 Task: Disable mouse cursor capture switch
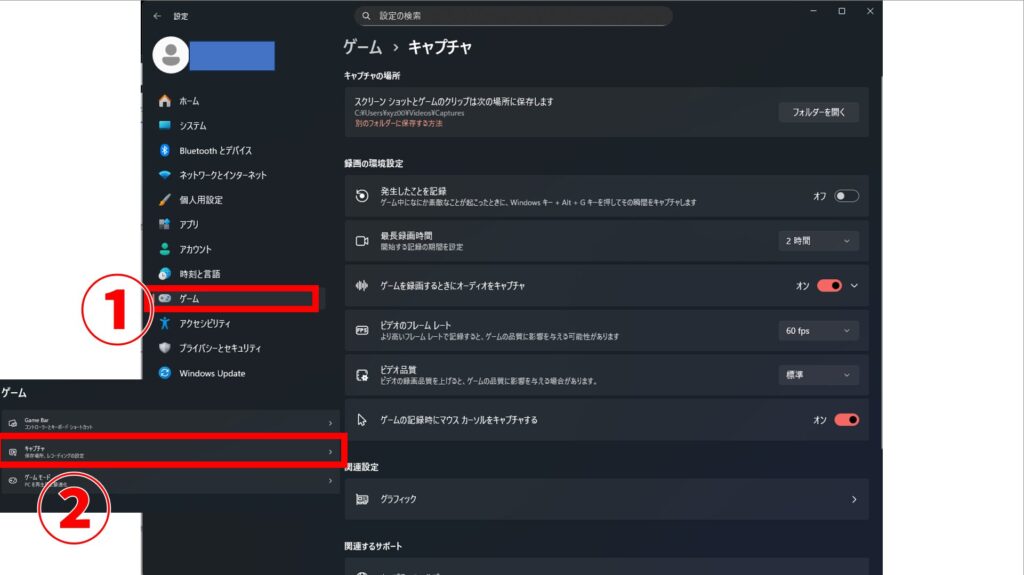pyautogui.click(x=846, y=419)
